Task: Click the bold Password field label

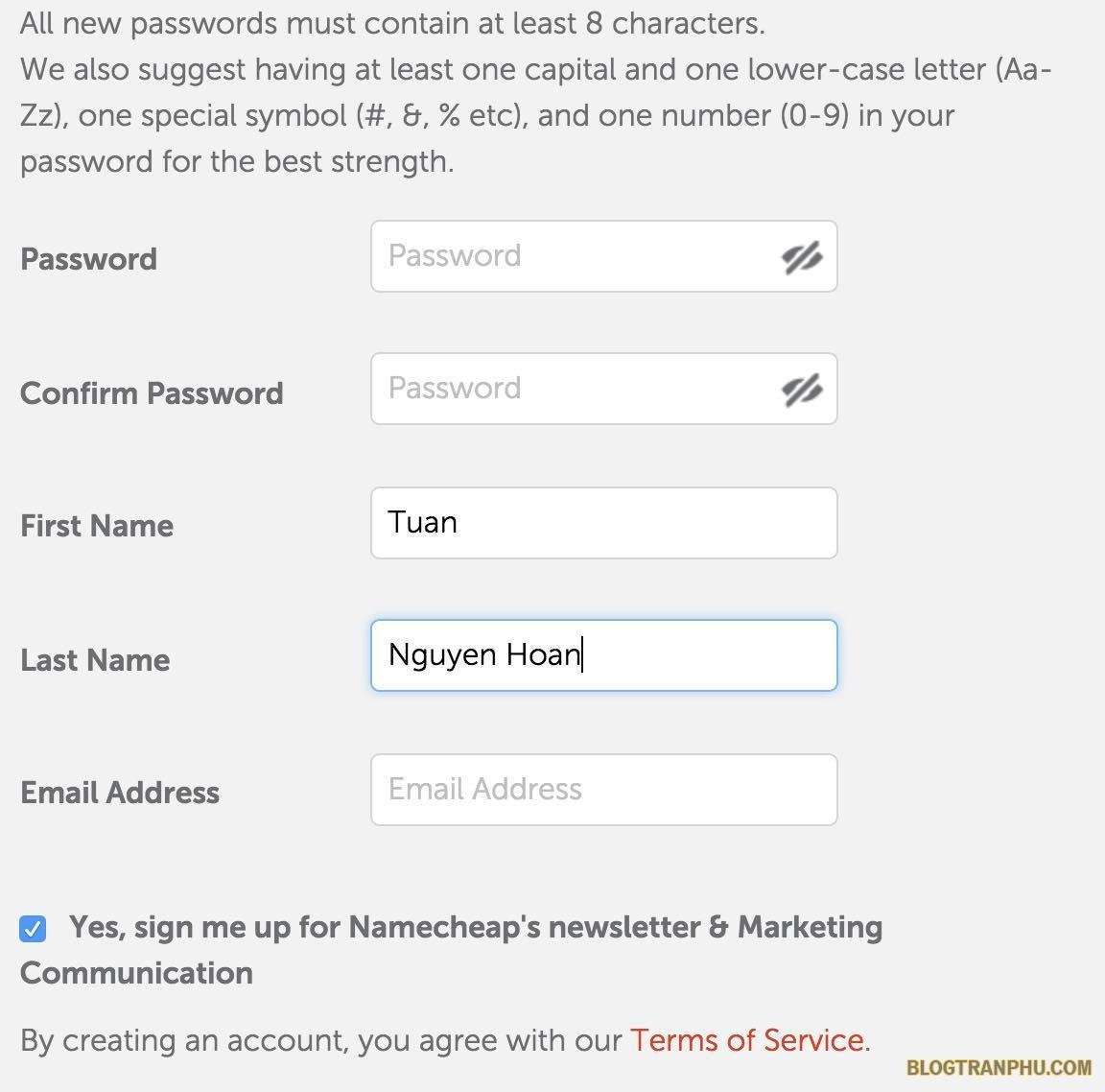Action: pyautogui.click(x=88, y=259)
